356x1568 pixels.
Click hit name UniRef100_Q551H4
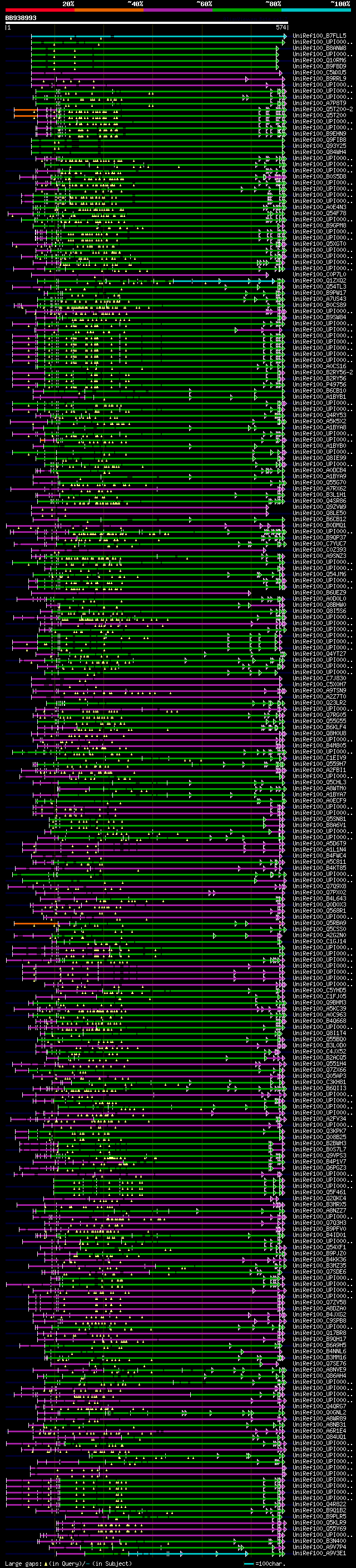point(319,1064)
